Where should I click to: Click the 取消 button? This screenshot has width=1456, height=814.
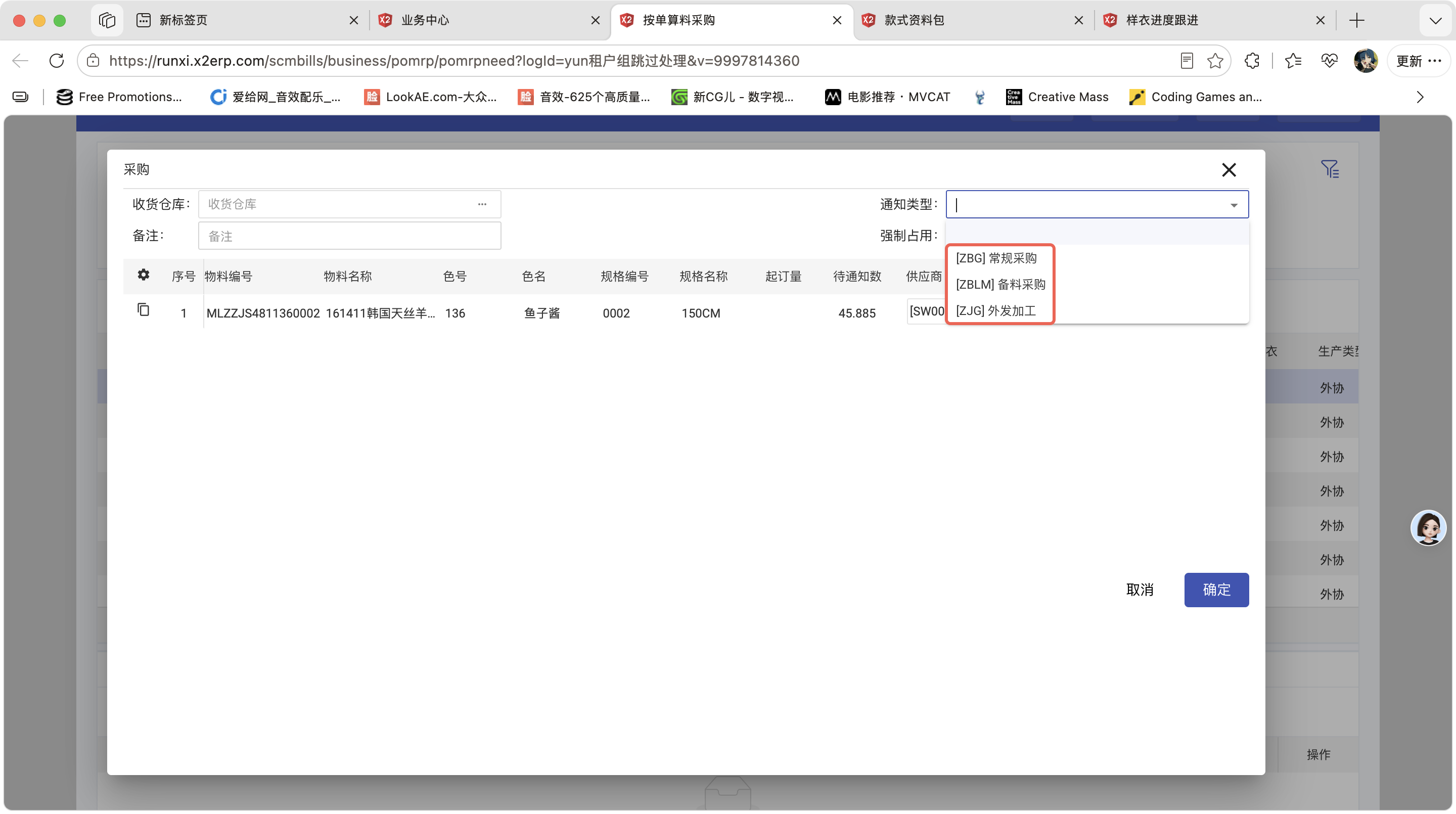click(1140, 590)
